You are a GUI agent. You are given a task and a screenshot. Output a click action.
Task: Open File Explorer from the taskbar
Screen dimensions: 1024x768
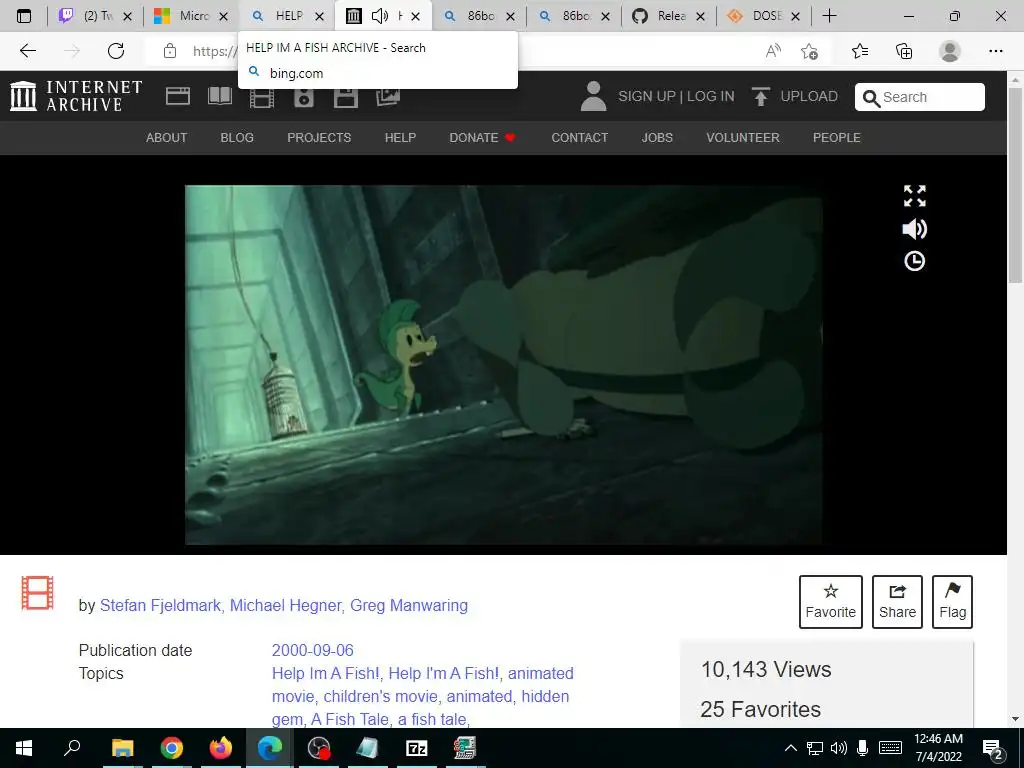[122, 748]
